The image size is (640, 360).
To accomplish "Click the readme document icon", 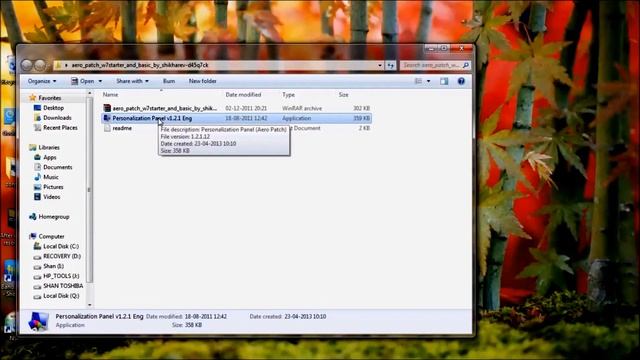I will click(107, 128).
